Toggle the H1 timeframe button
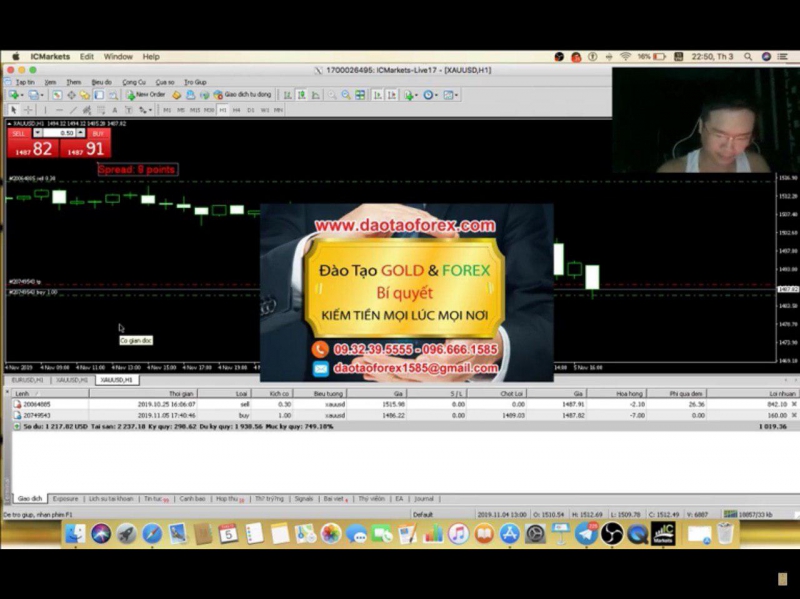Viewport: 800px width, 599px height. click(x=223, y=109)
